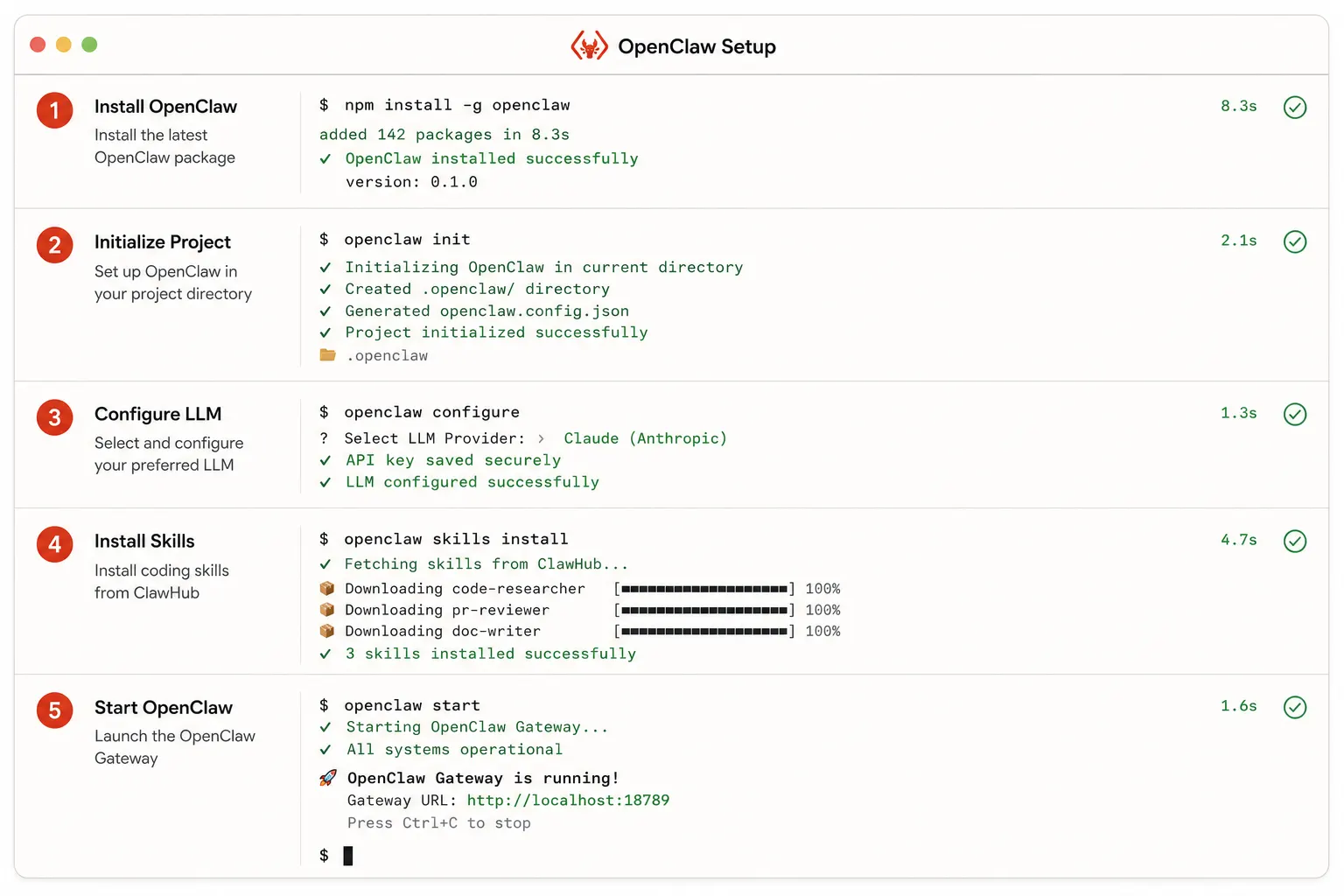Screen dimensions: 1344x896
Task: Select the Initialize Project step heading
Action: pos(163,242)
